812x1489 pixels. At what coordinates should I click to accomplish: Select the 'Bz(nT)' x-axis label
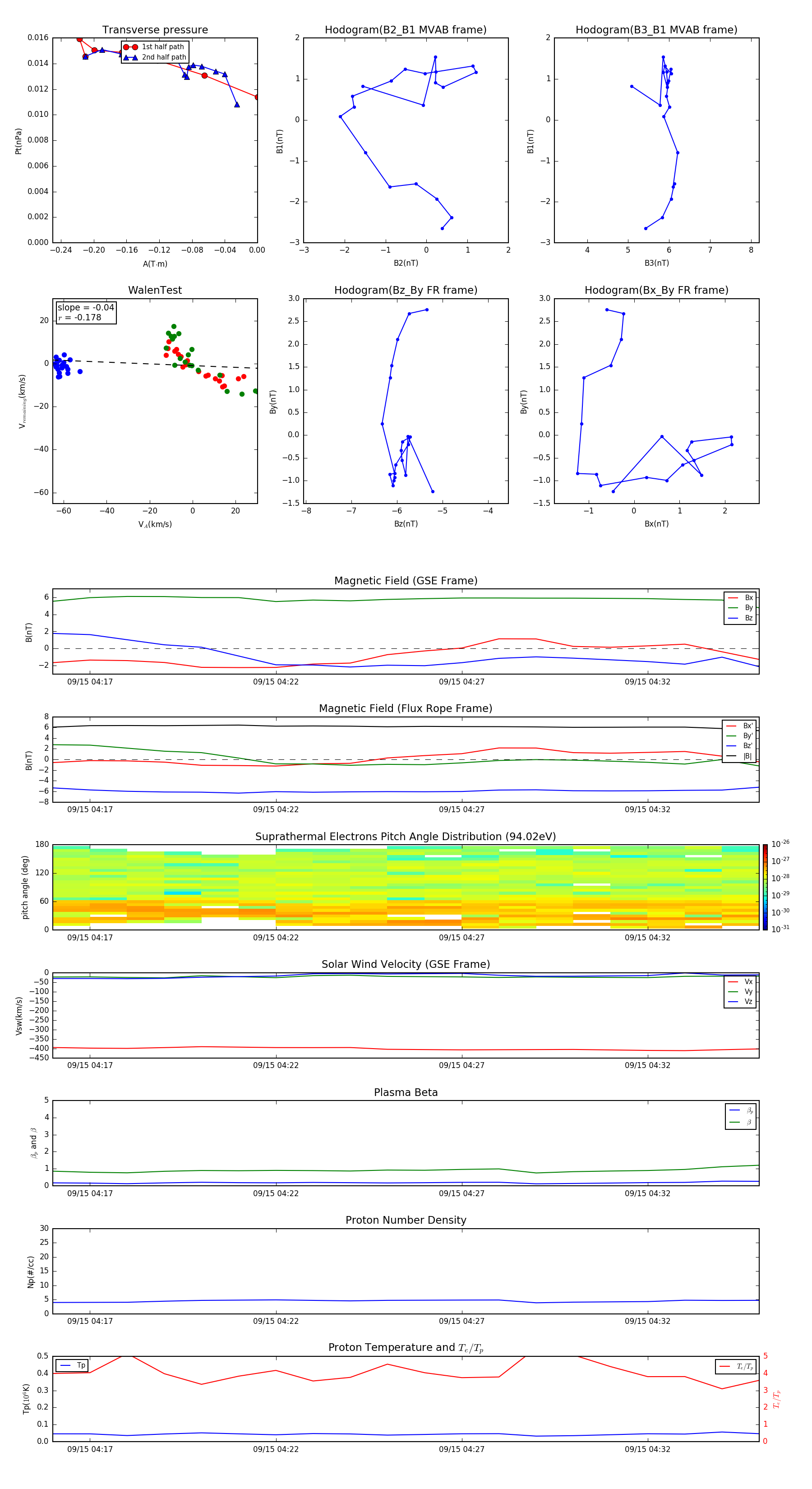tap(406, 524)
